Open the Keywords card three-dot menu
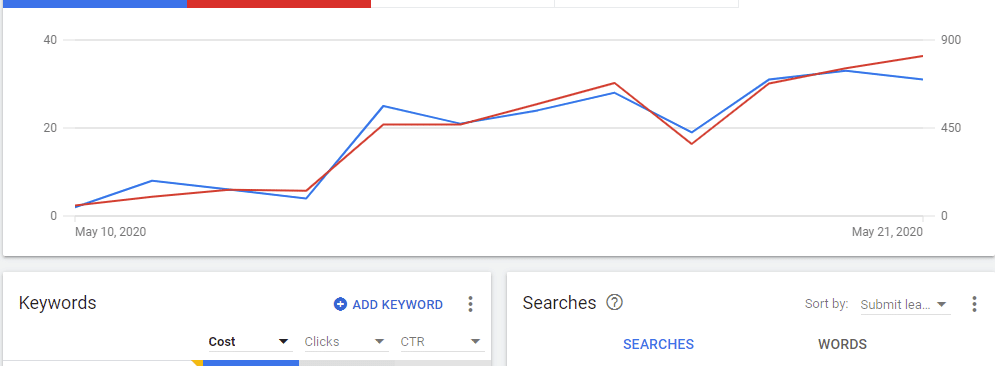995x366 pixels. click(x=470, y=304)
